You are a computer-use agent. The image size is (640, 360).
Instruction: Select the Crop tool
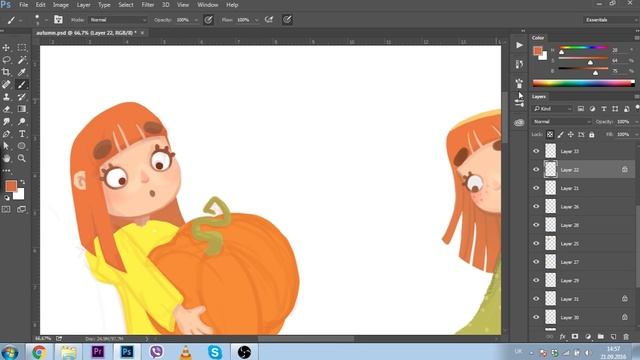point(6,72)
